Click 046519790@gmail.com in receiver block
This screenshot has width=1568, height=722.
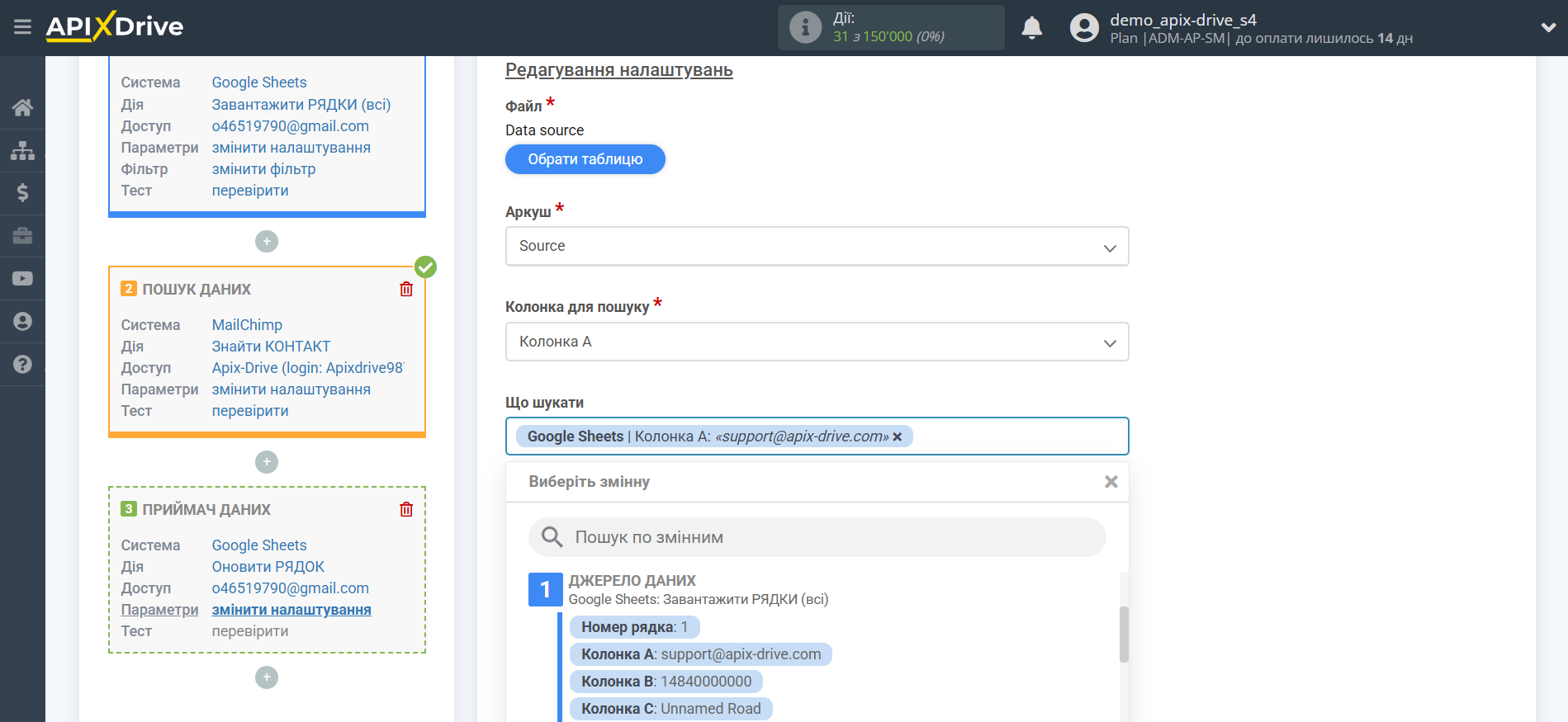(x=291, y=588)
